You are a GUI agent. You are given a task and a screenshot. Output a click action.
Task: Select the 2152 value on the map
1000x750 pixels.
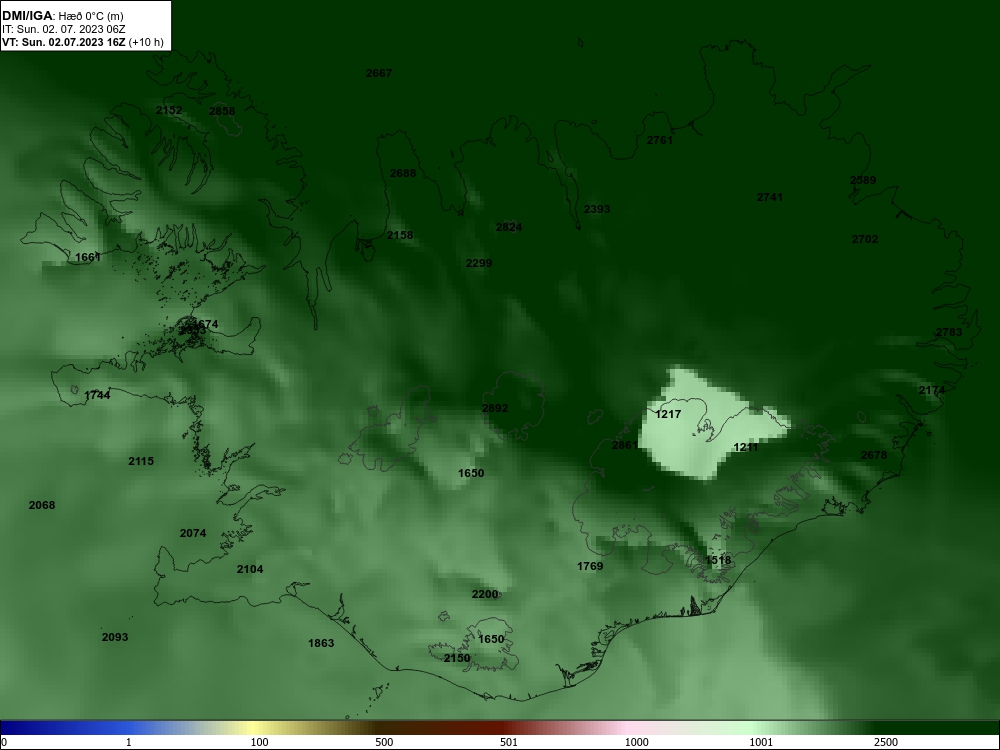[x=169, y=110]
